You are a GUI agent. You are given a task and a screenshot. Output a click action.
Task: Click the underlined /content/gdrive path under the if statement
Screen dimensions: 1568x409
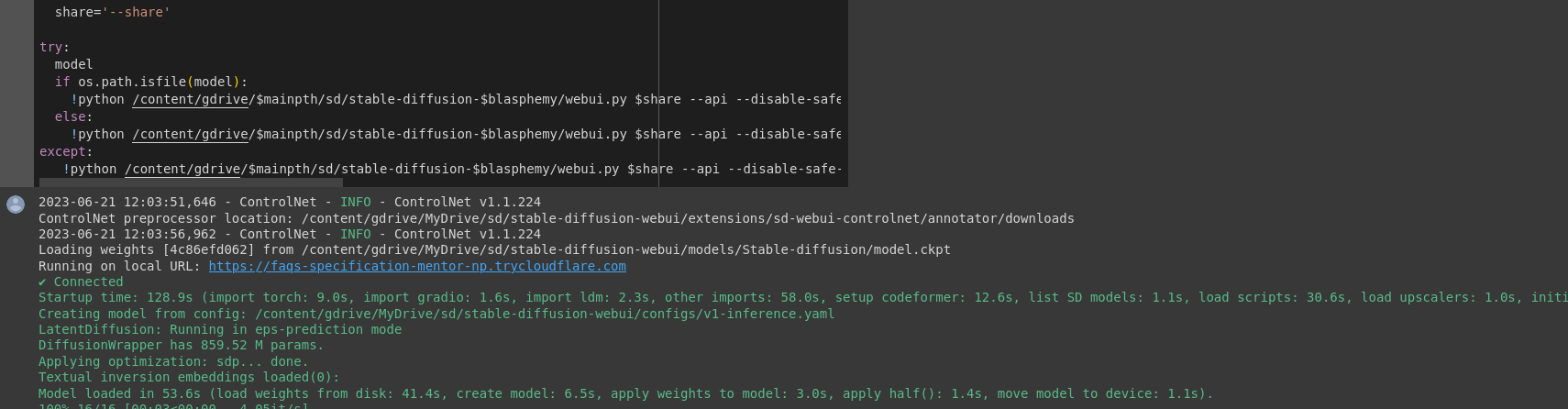pos(191,99)
